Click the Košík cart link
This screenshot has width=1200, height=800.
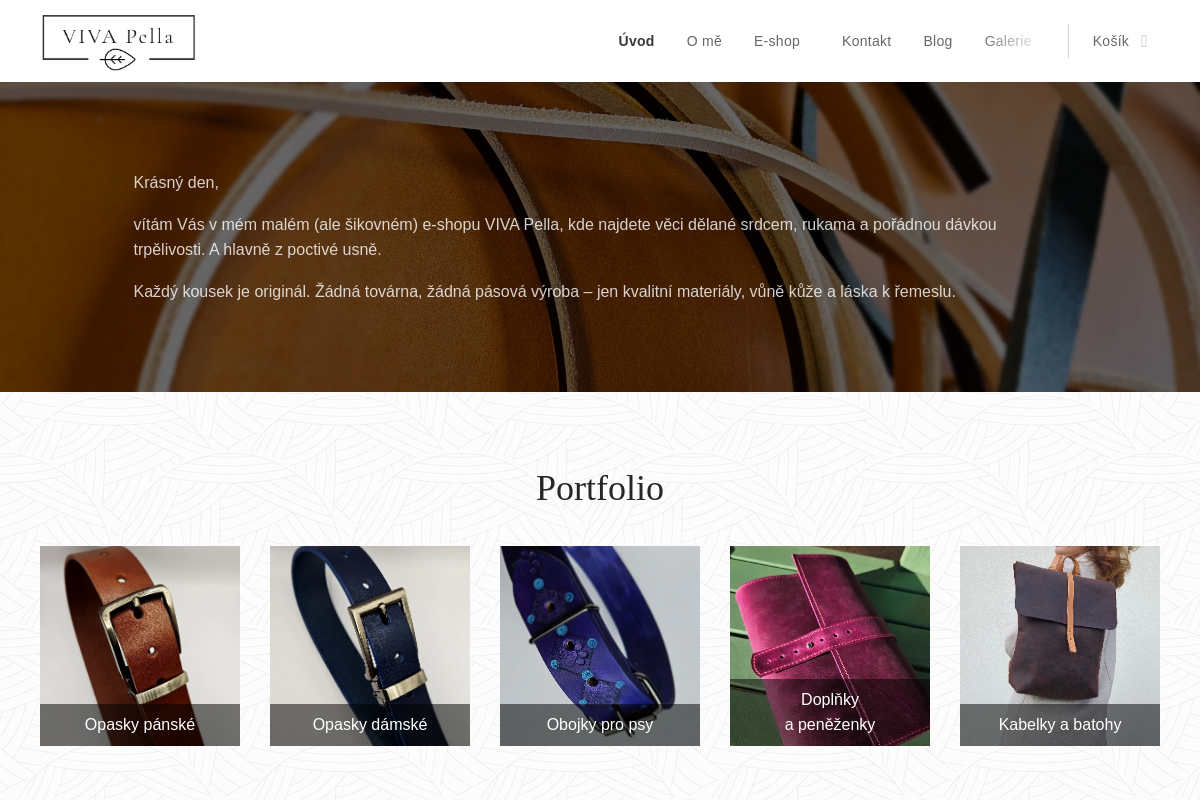pyautogui.click(x=1111, y=41)
